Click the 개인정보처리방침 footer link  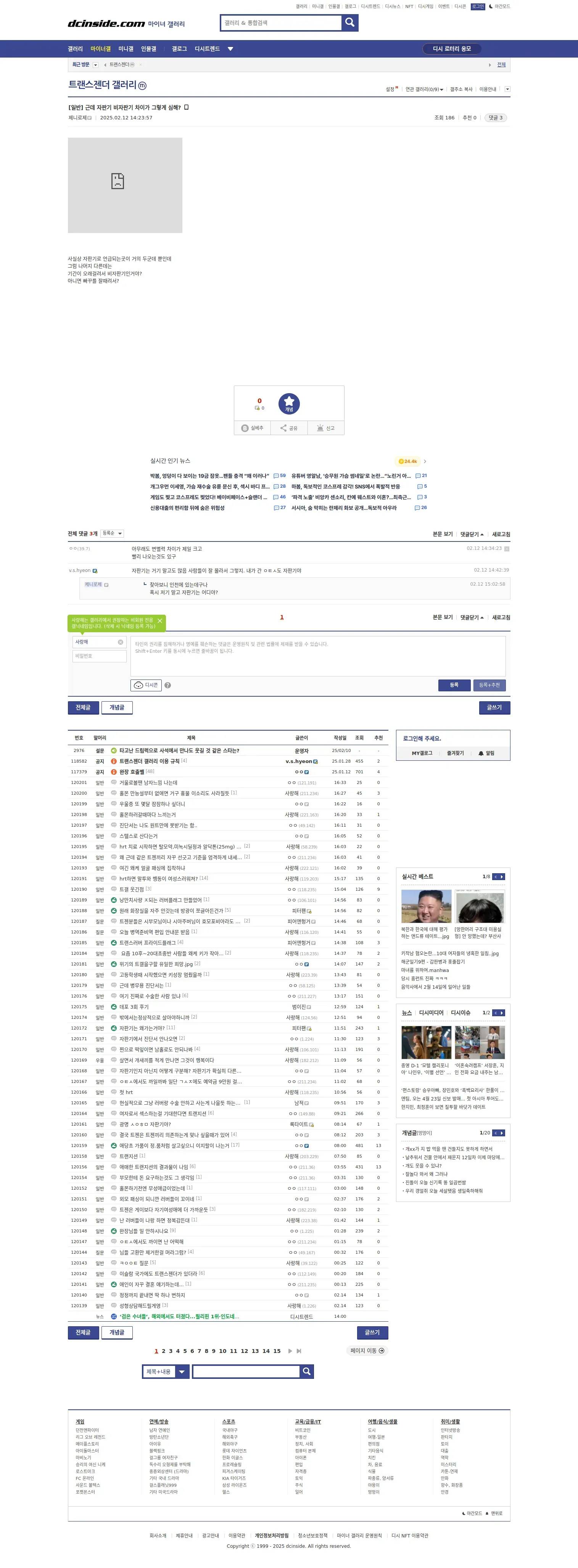272,1536
